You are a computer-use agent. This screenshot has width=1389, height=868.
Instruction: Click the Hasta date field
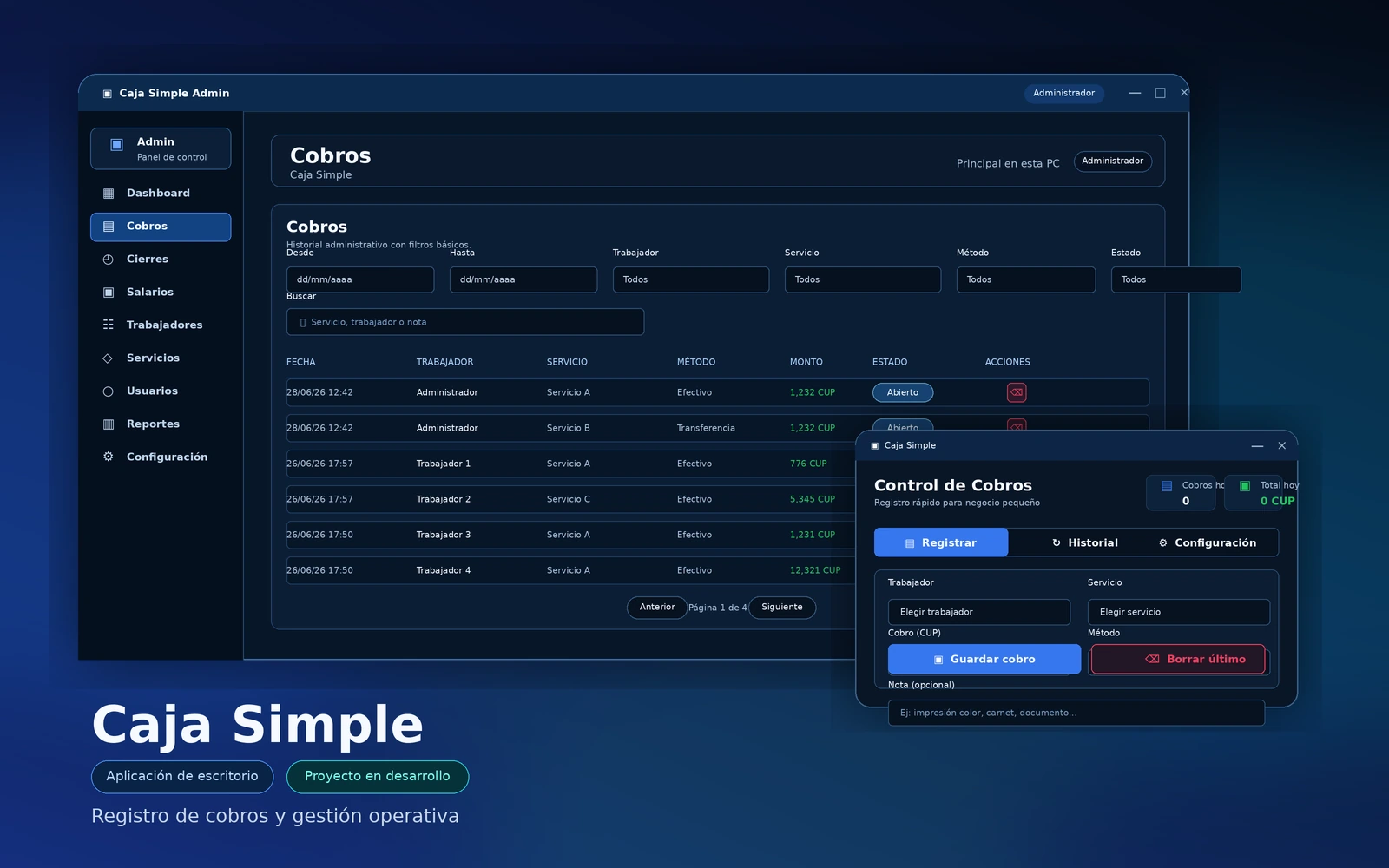(x=523, y=279)
